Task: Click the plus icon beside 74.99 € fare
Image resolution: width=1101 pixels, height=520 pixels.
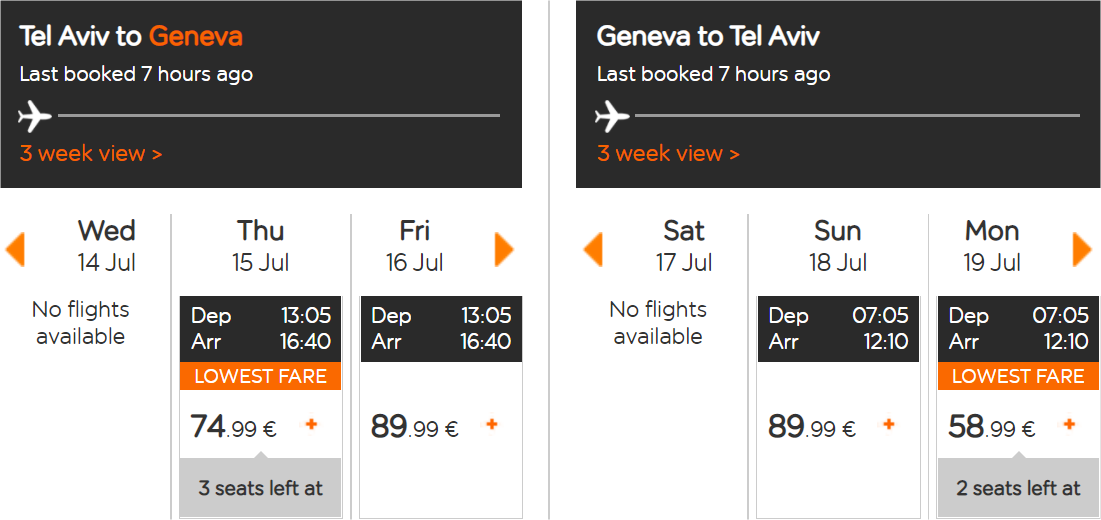Action: pos(312,424)
